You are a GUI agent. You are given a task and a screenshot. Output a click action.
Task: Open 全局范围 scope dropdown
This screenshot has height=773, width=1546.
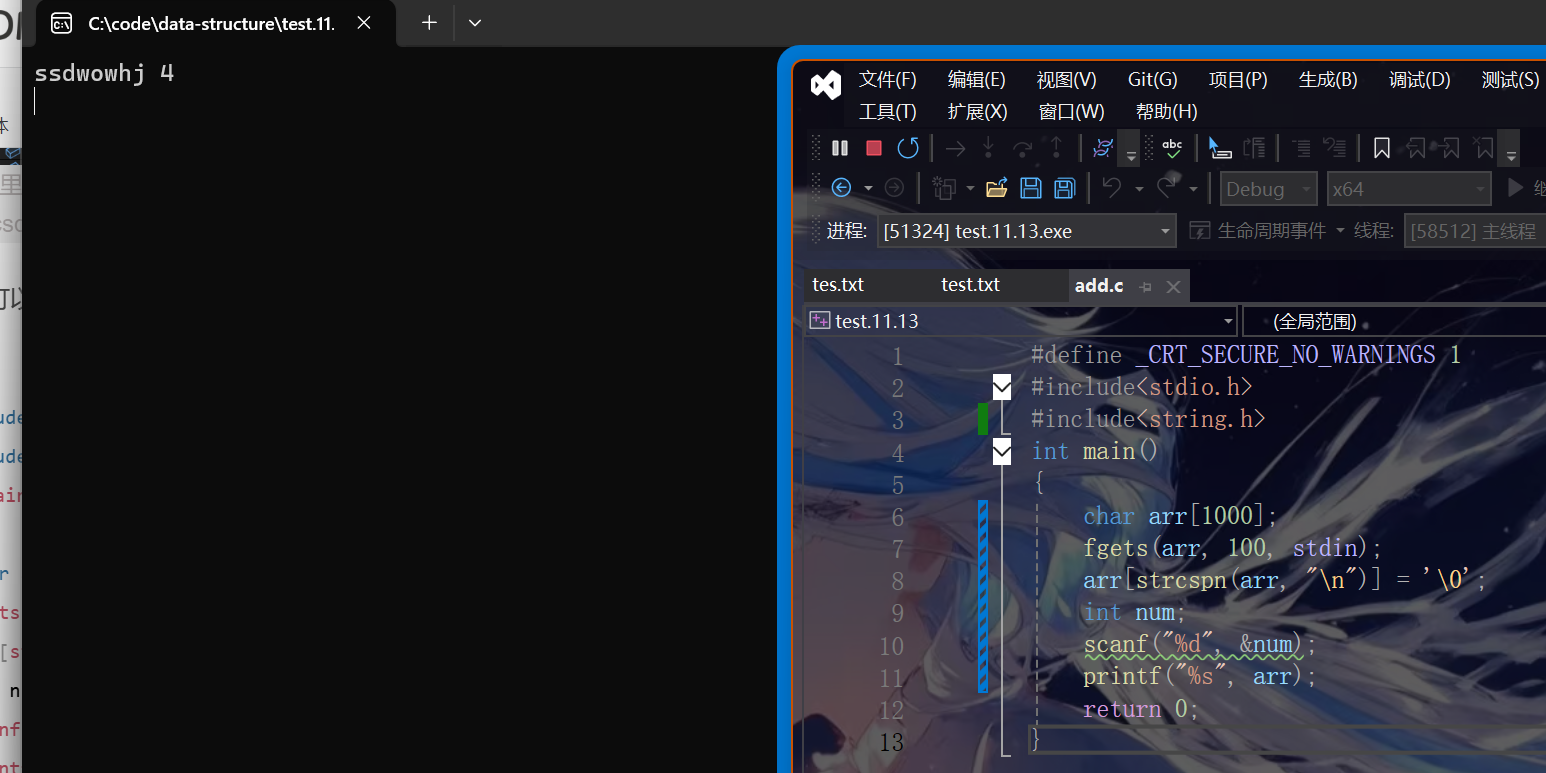click(x=1394, y=321)
